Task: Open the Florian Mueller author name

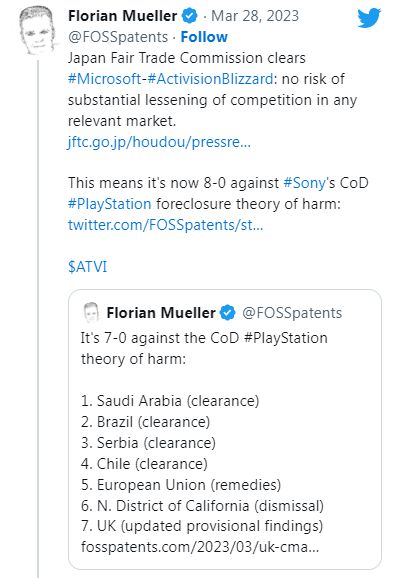Action: [x=123, y=16]
